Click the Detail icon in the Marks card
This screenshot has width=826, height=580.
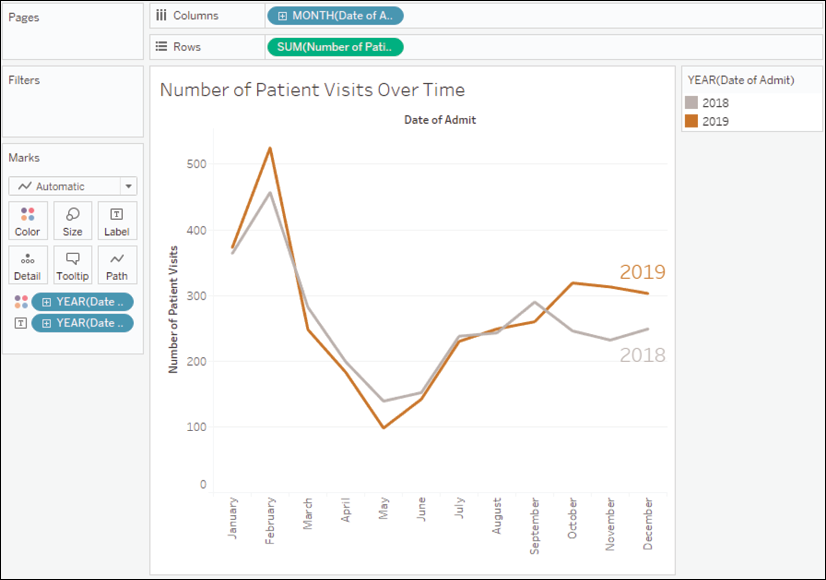coord(27,264)
